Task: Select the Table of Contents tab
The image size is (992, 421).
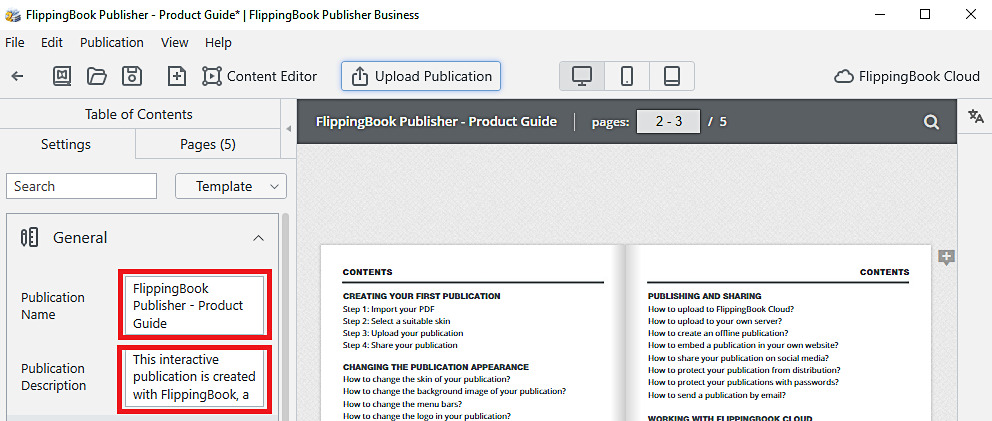Action: point(139,115)
